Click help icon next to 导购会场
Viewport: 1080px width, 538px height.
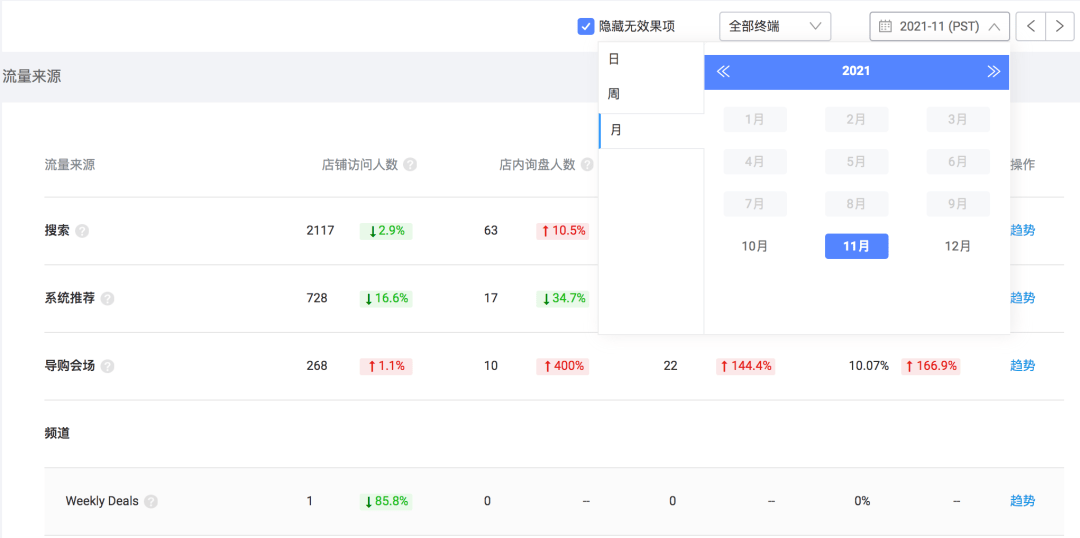coord(107,366)
